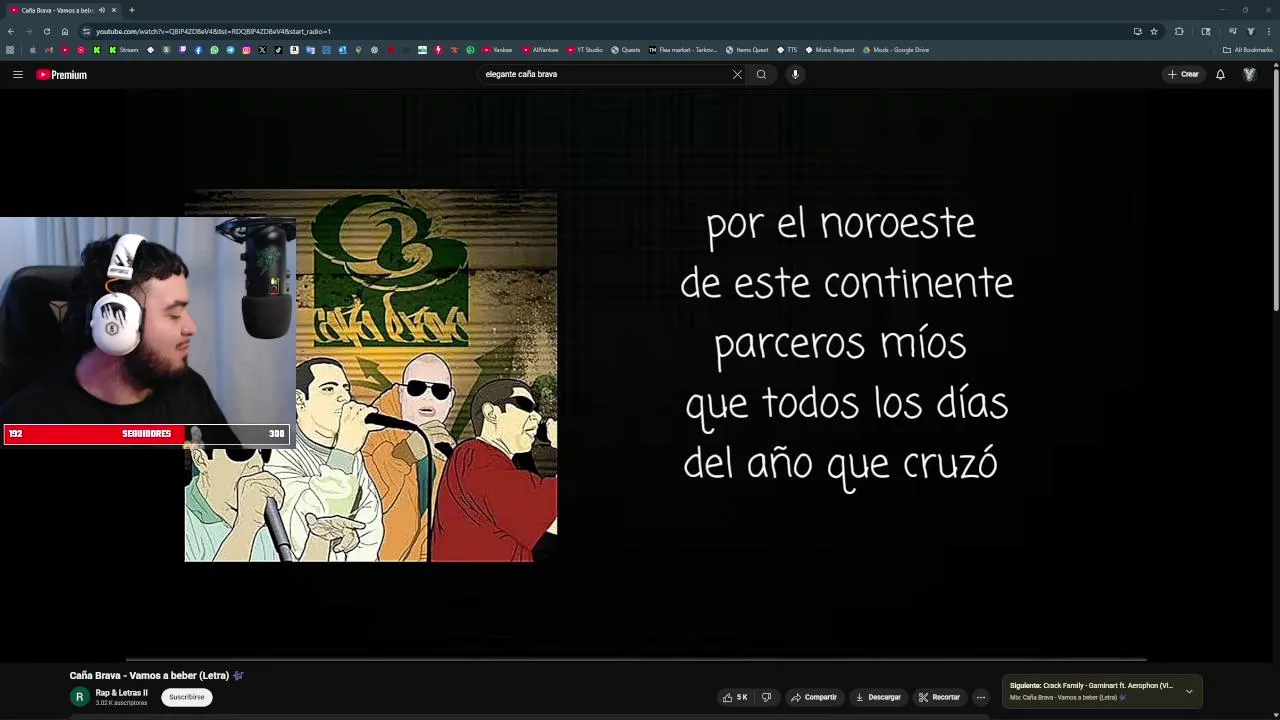1280x720 pixels.
Task: Open the Yankee YouTube bookmark
Action: click(497, 50)
